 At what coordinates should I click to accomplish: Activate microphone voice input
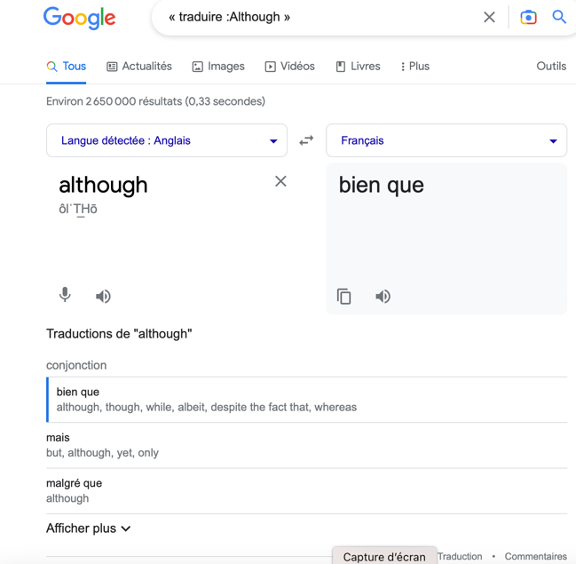[65, 295]
